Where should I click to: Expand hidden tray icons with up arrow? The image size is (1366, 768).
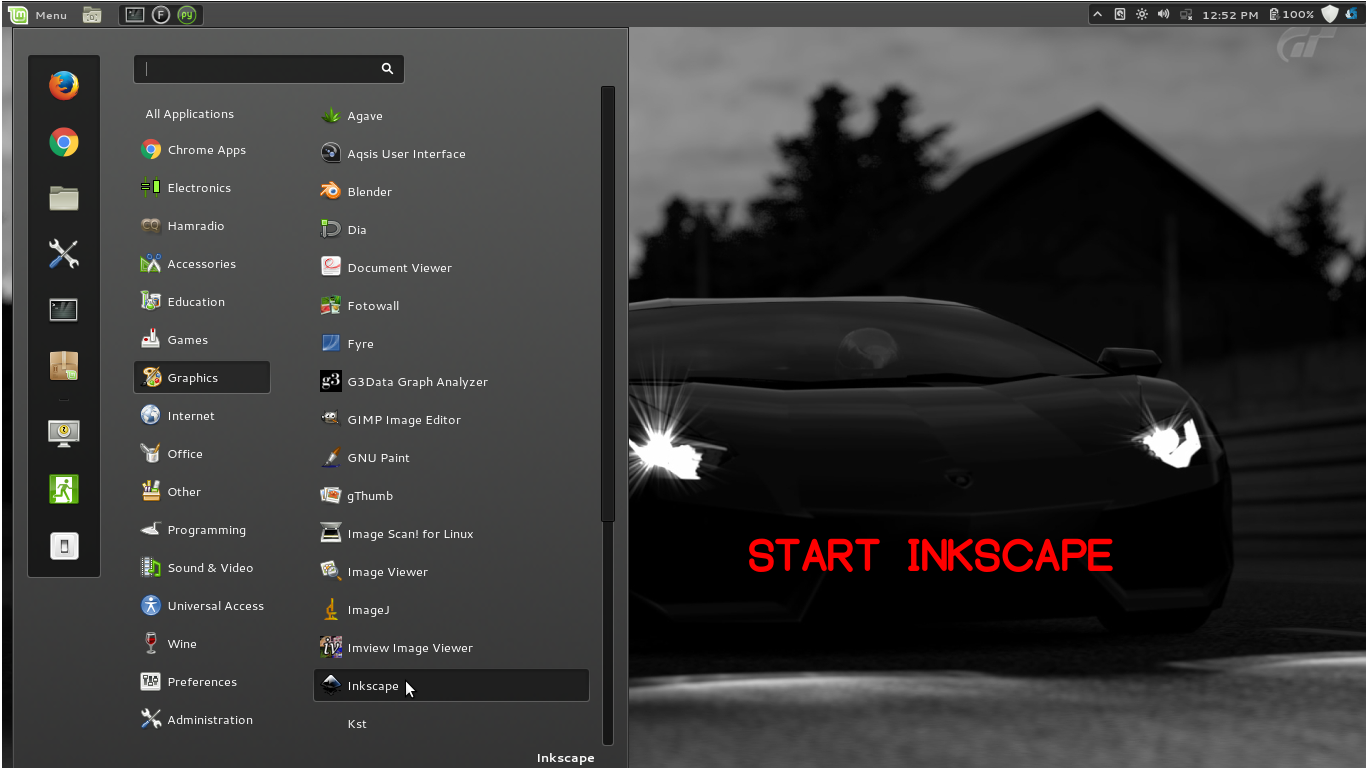[x=1098, y=14]
